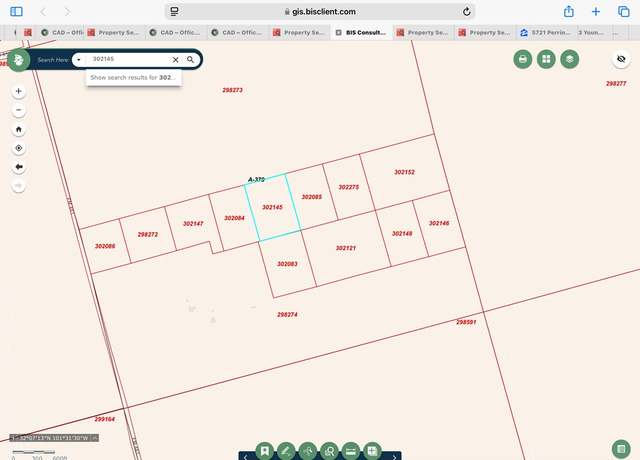Click parcel label 302083
Screen dimensions: 640x460
[x=287, y=264]
